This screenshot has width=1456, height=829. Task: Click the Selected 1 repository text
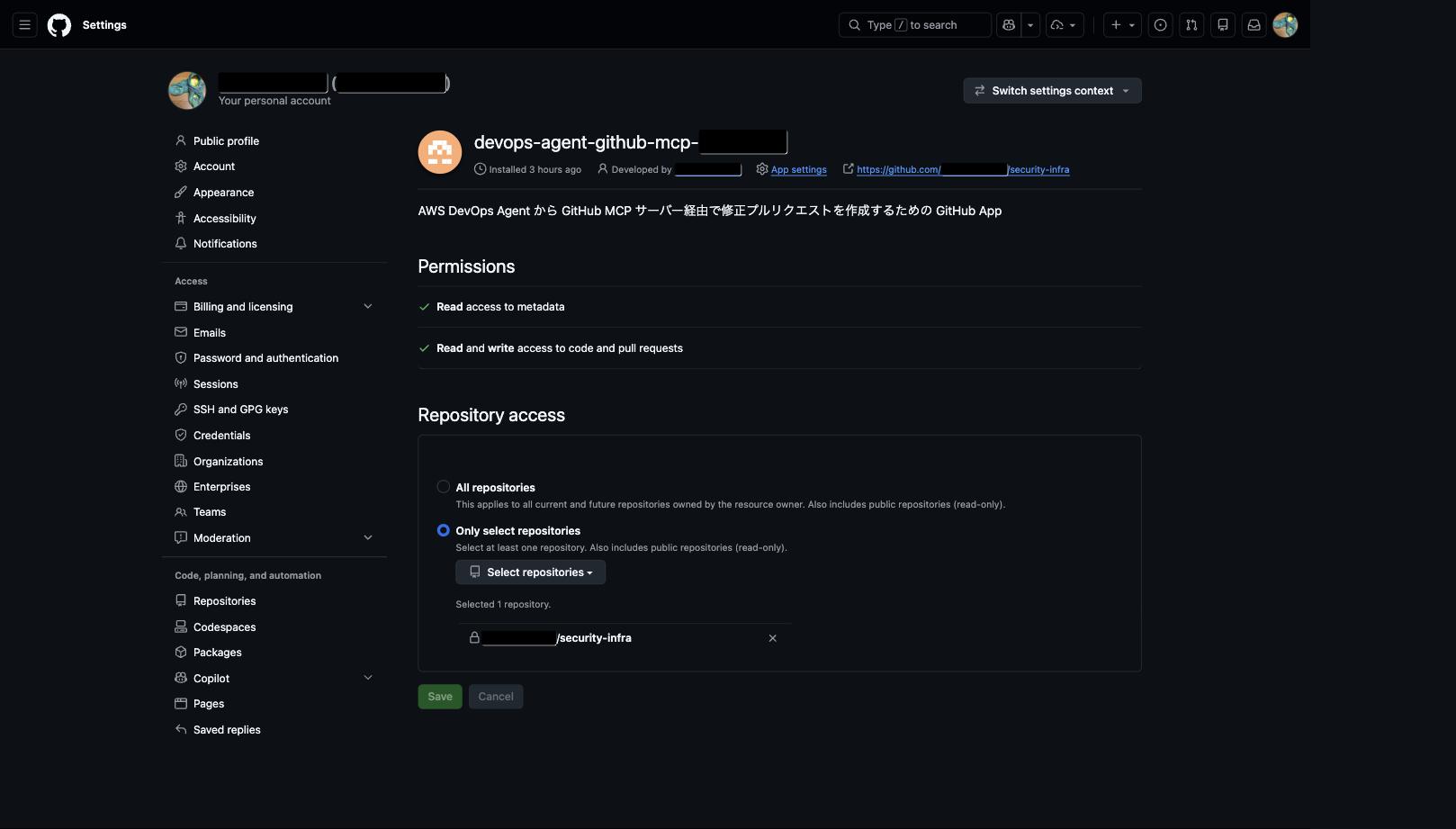tap(503, 605)
